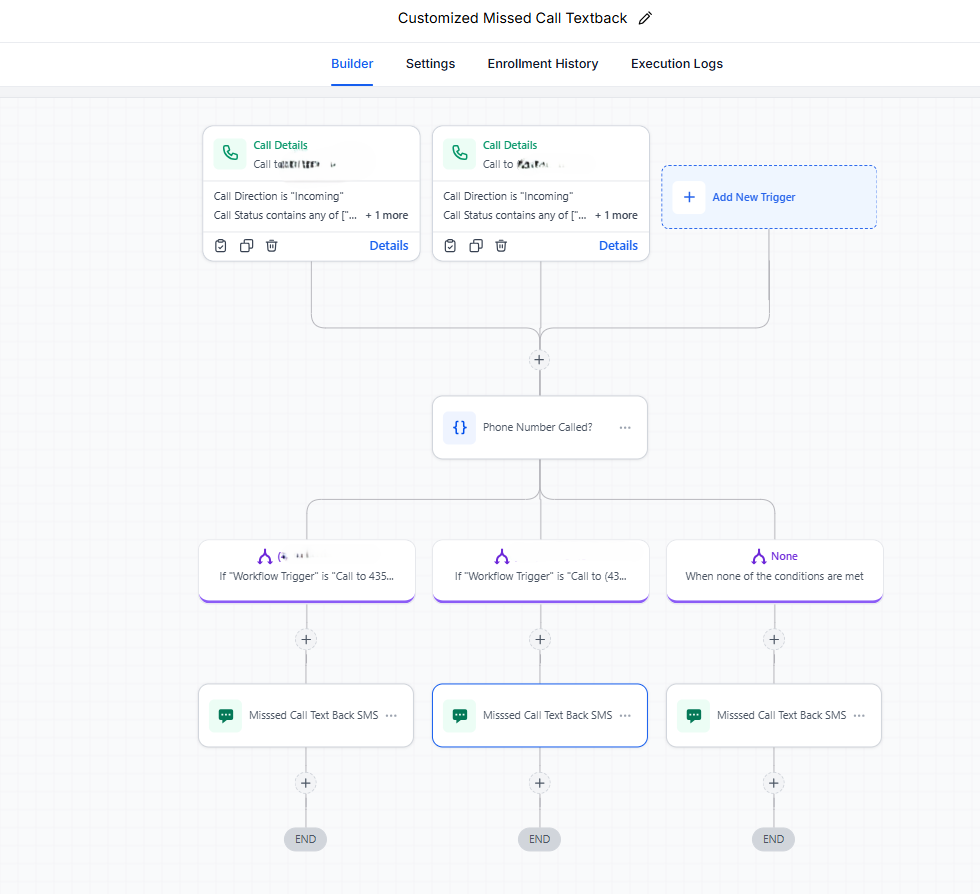
Task: Open Details of the left Call Details trigger
Action: click(389, 246)
